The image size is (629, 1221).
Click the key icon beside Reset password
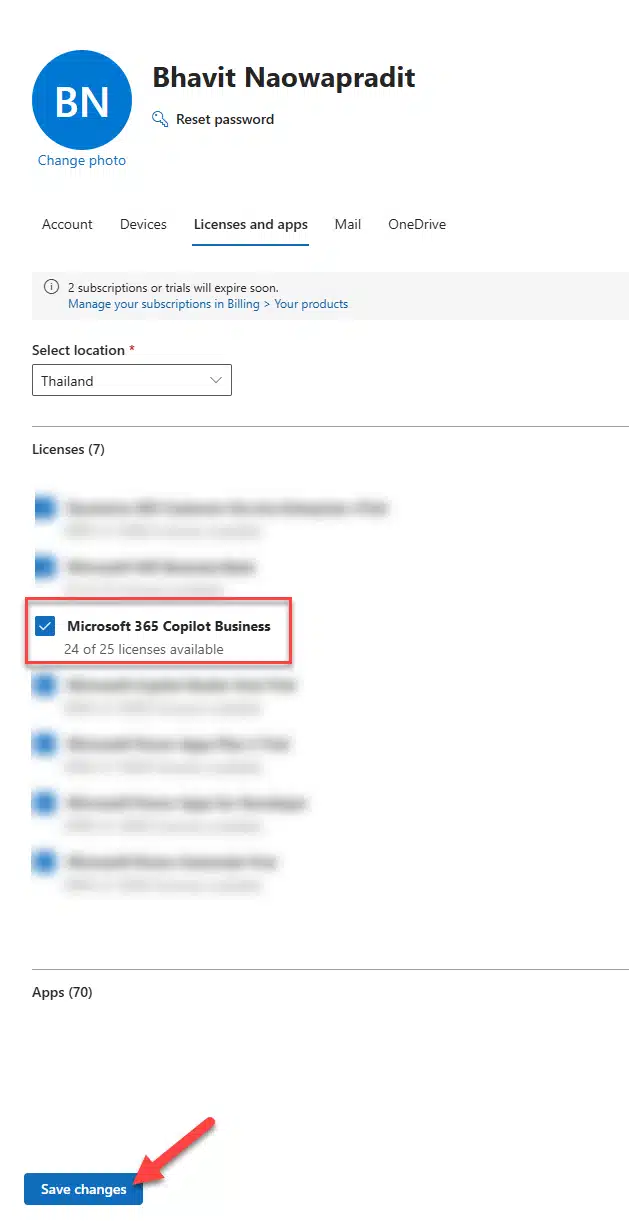160,119
